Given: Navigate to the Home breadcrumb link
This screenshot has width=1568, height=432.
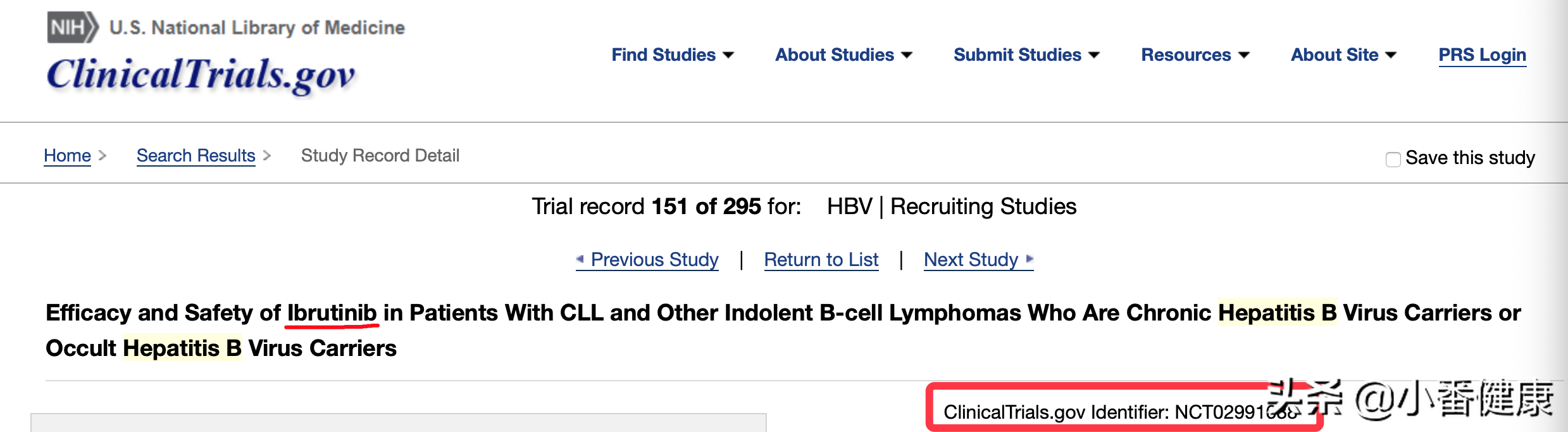Looking at the screenshot, I should (67, 155).
